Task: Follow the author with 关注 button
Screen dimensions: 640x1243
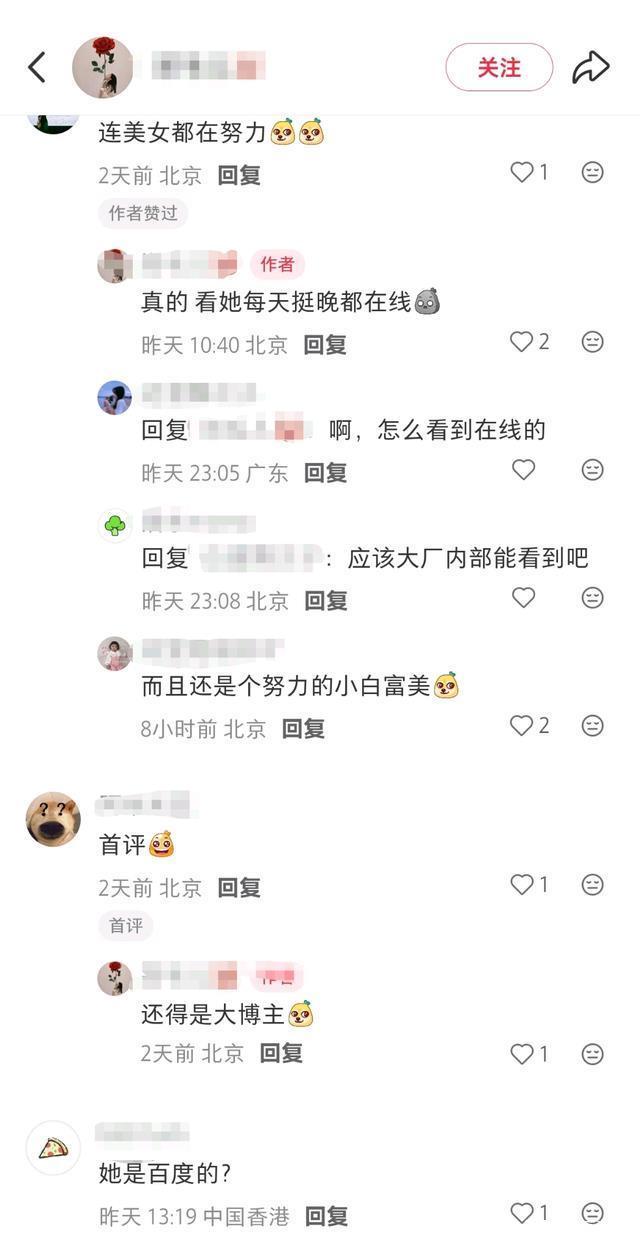Action: pos(499,67)
